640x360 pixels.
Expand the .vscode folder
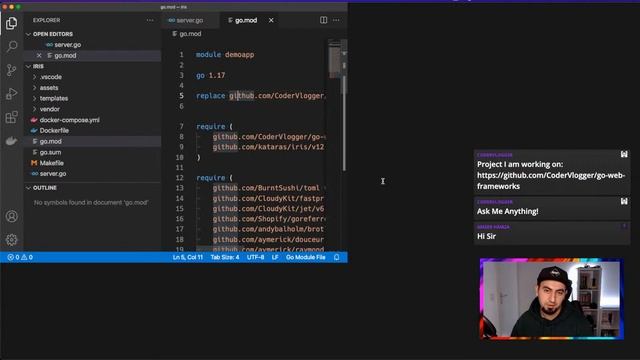[x=51, y=77]
